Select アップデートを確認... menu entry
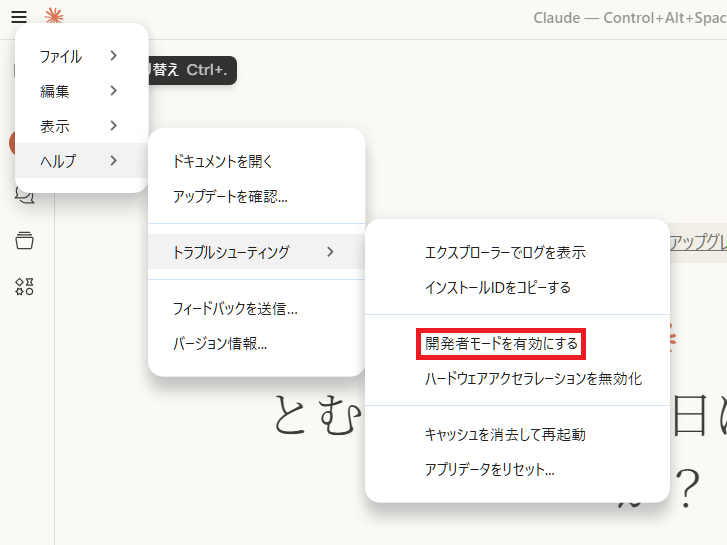Image resolution: width=727 pixels, height=545 pixels. (x=230, y=196)
